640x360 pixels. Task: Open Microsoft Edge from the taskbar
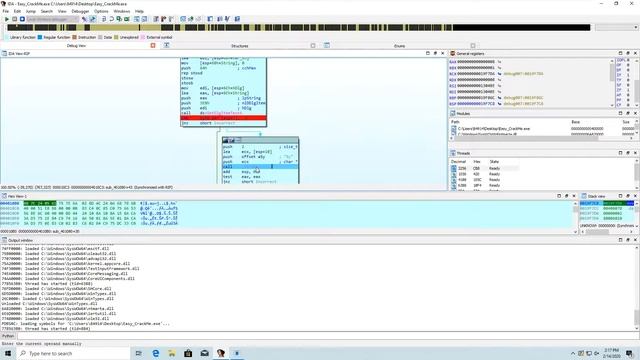[156, 353]
